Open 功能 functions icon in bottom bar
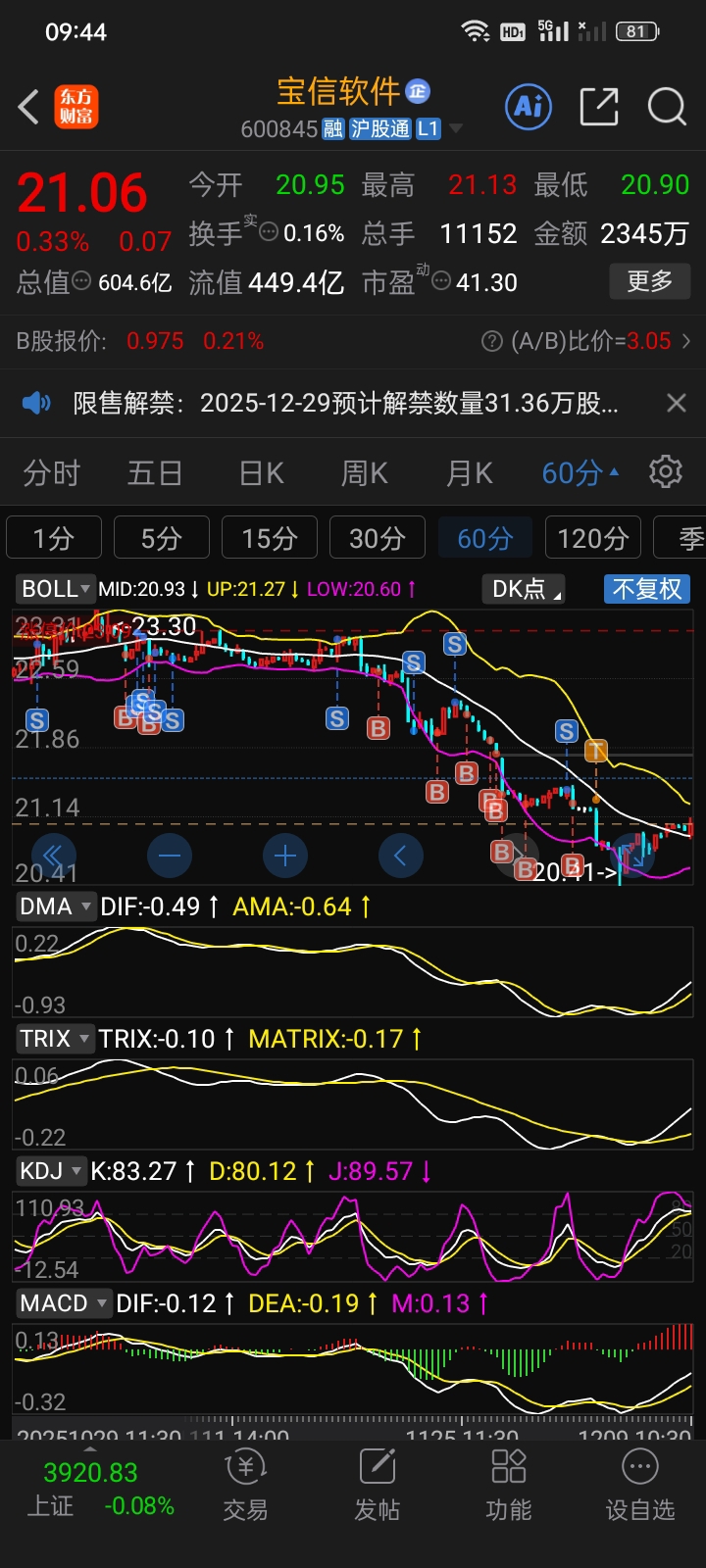The width and height of the screenshot is (706, 1568). (509, 1487)
